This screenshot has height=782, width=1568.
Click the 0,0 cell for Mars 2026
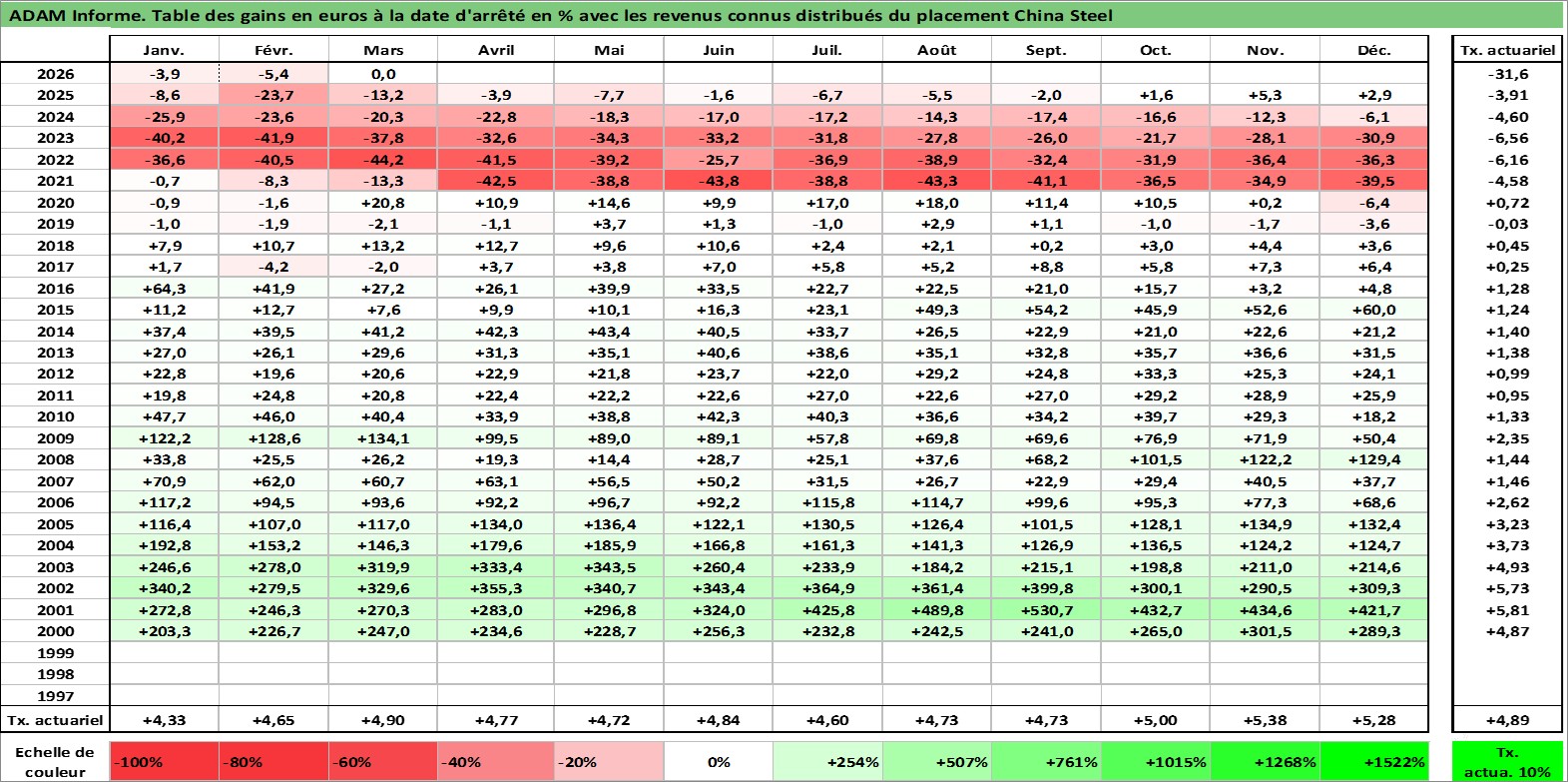point(383,74)
